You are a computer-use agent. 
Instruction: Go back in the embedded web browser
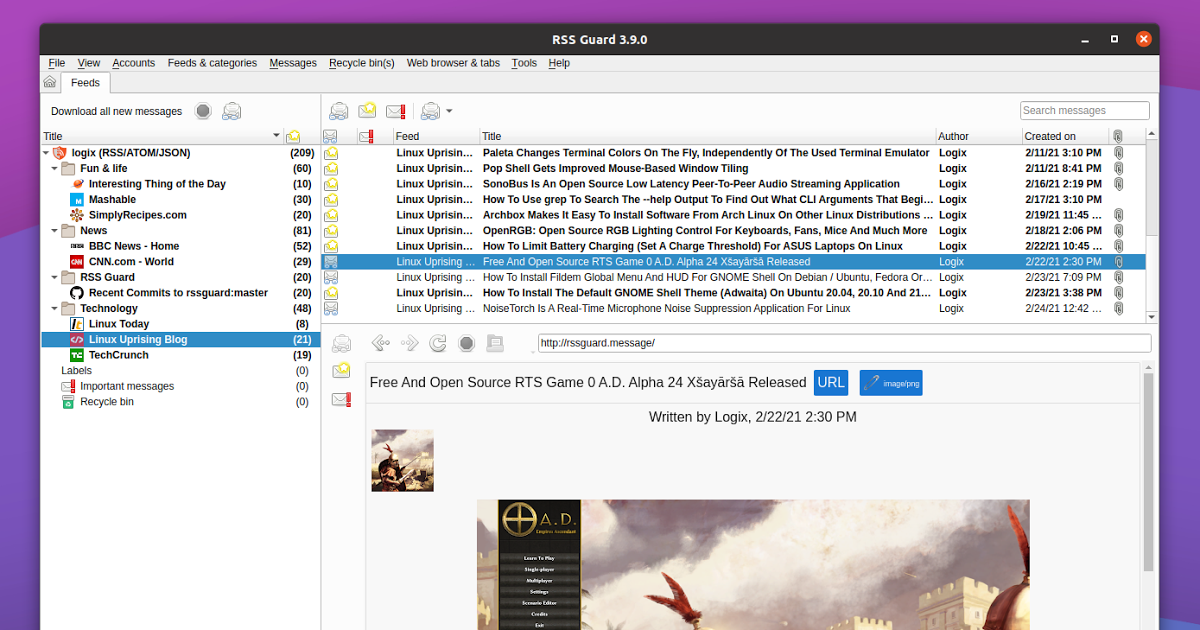click(x=380, y=343)
